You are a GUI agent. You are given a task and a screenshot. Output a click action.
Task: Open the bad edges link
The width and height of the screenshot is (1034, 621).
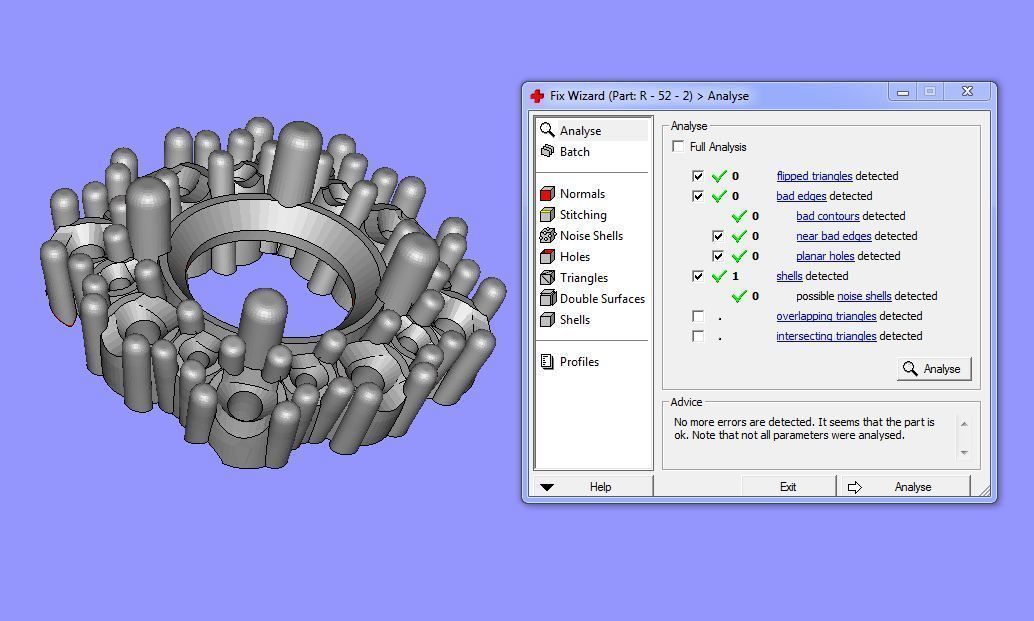click(801, 196)
